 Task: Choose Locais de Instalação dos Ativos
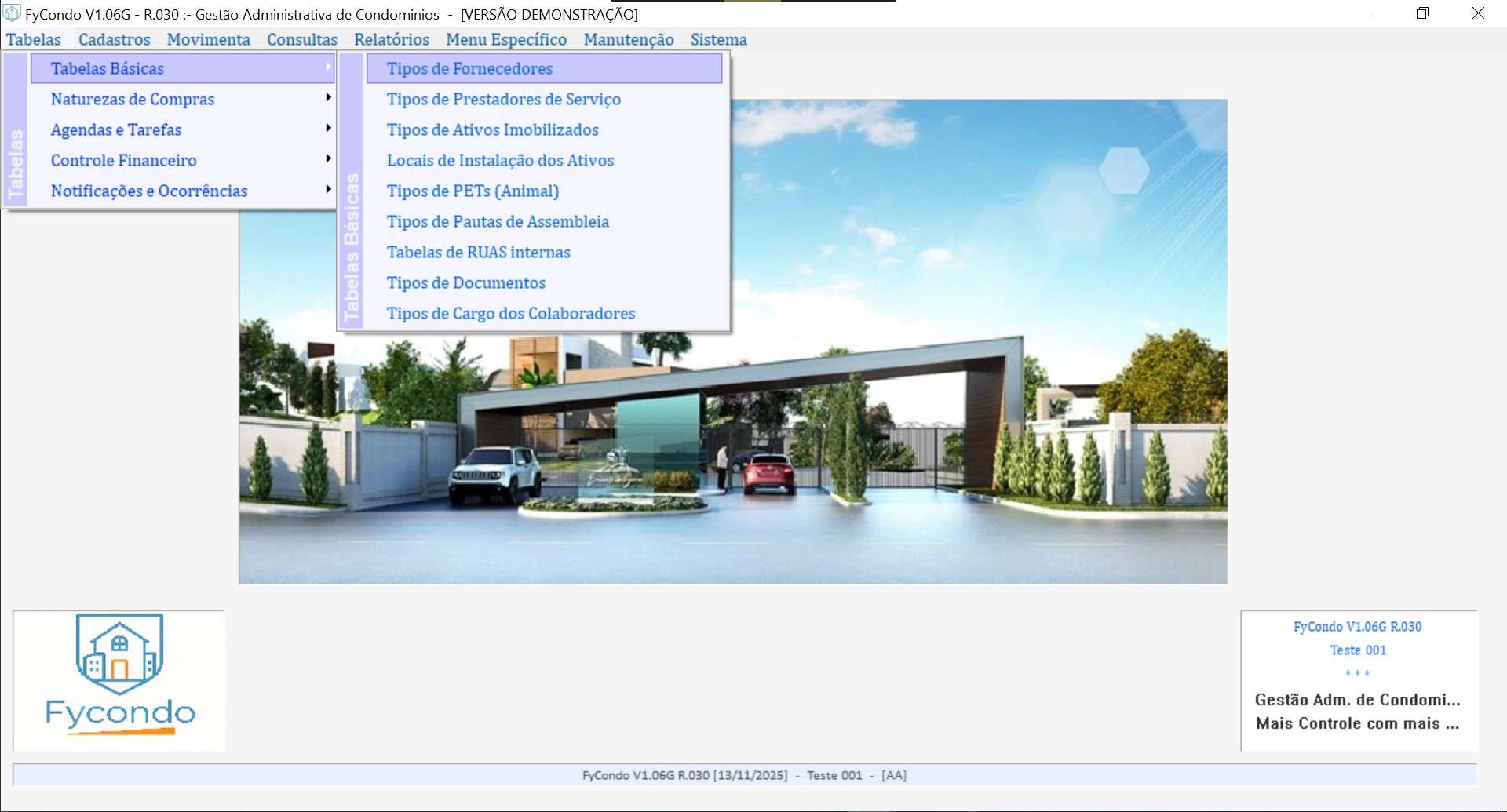click(500, 161)
